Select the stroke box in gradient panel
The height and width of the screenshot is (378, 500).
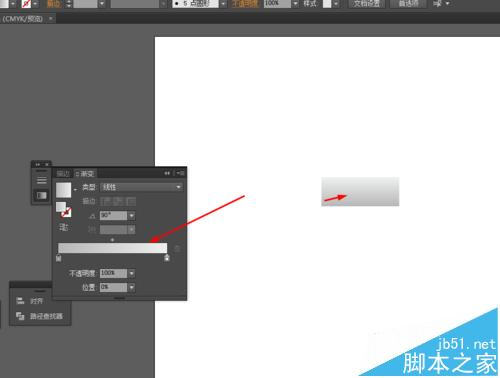(x=67, y=212)
